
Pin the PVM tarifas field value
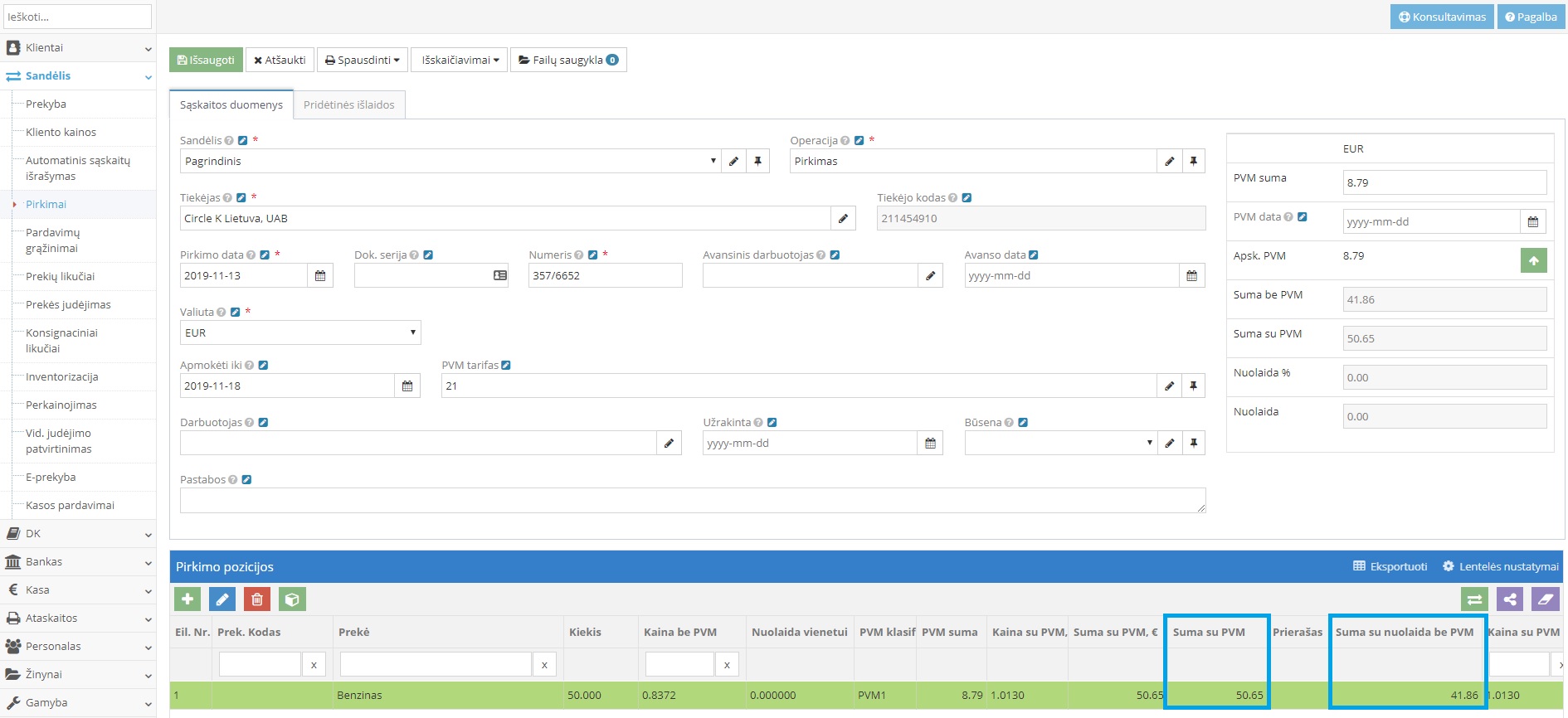1193,386
